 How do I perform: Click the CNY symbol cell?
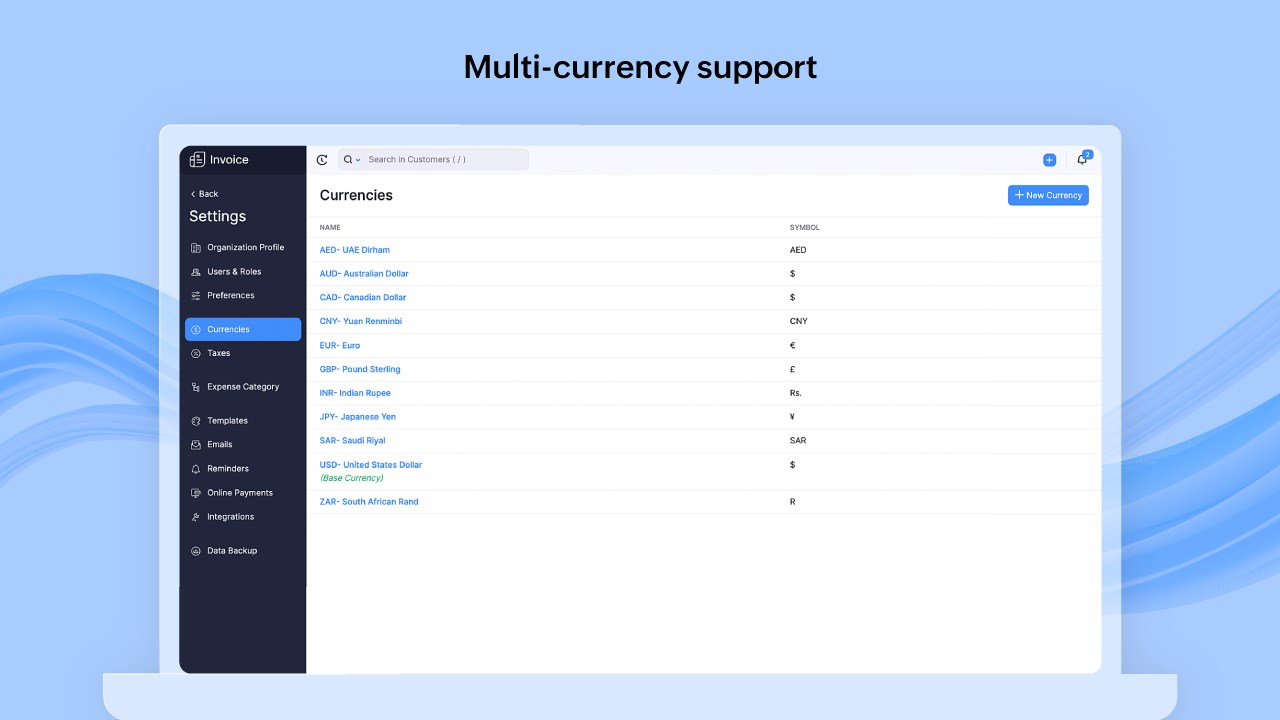(799, 322)
